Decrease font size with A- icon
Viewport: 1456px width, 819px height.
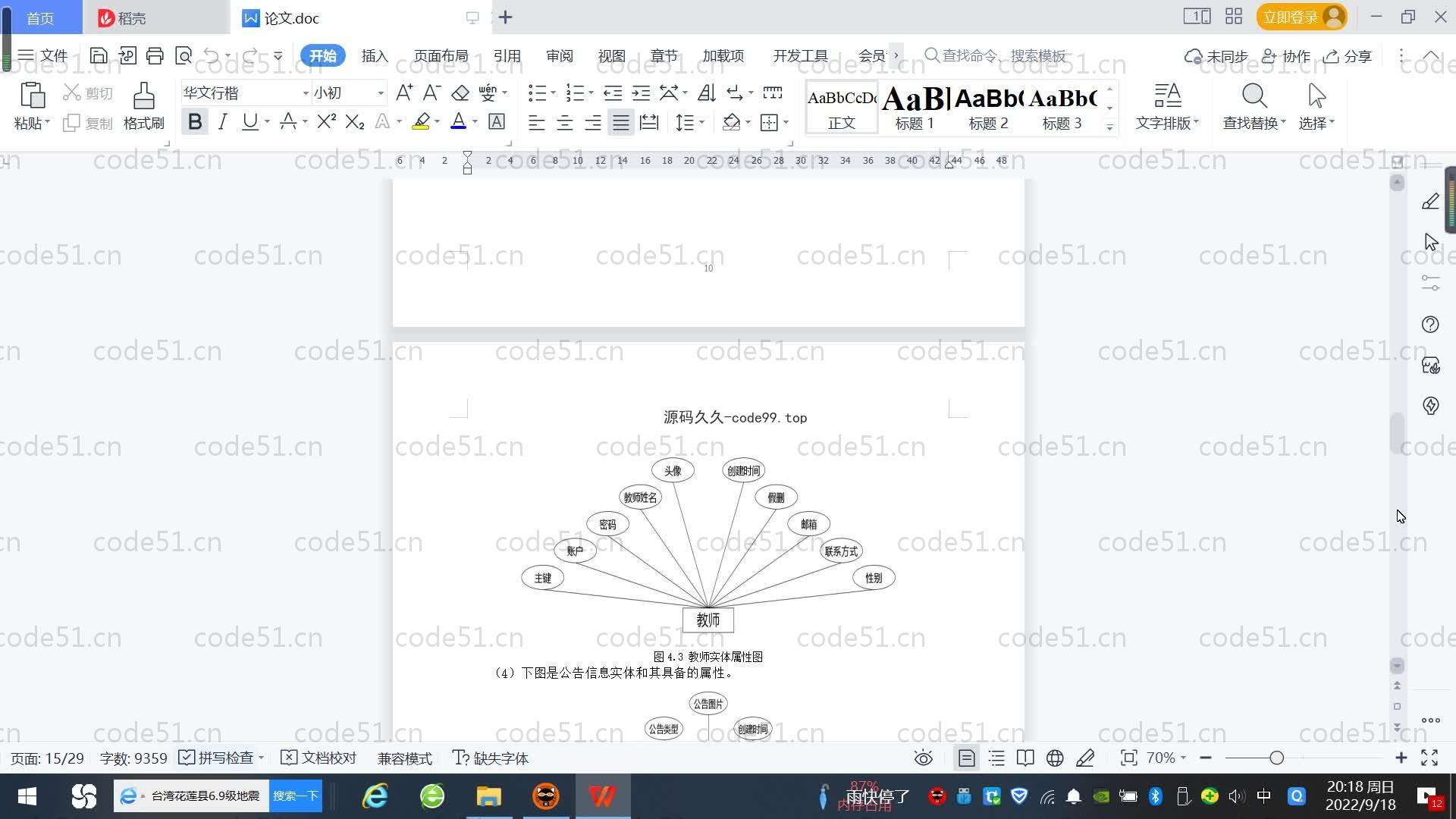(x=431, y=93)
